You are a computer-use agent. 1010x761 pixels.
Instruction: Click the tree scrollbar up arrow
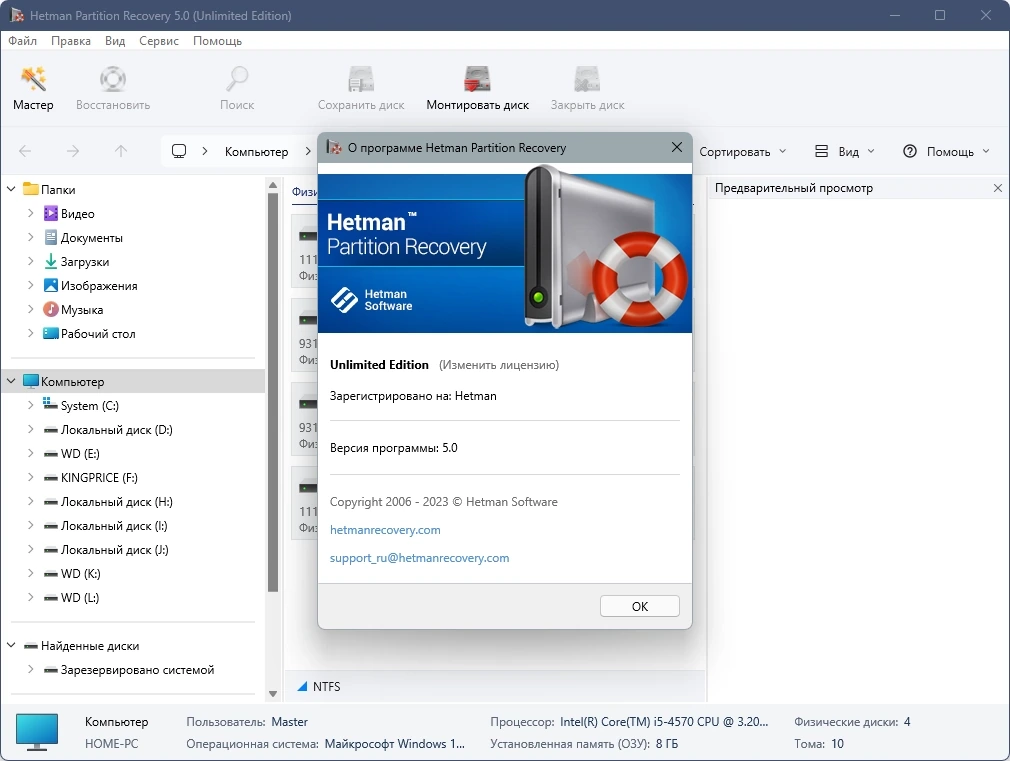(x=273, y=186)
